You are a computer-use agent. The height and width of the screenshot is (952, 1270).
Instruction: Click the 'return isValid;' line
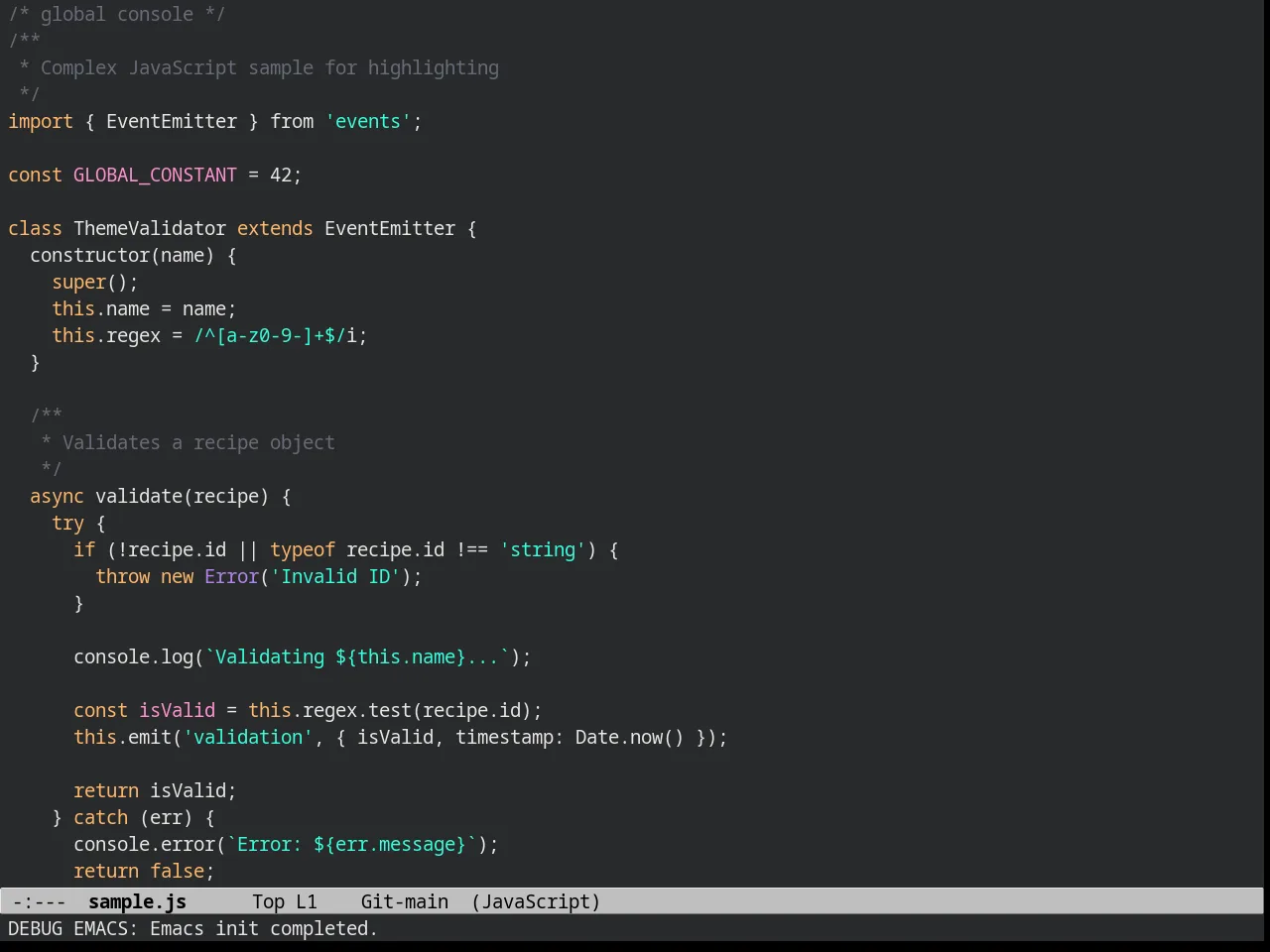(x=155, y=790)
